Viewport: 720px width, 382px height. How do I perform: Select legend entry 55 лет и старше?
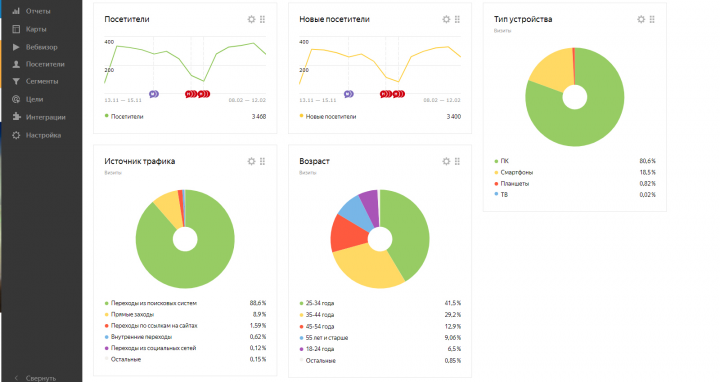pyautogui.click(x=327, y=338)
